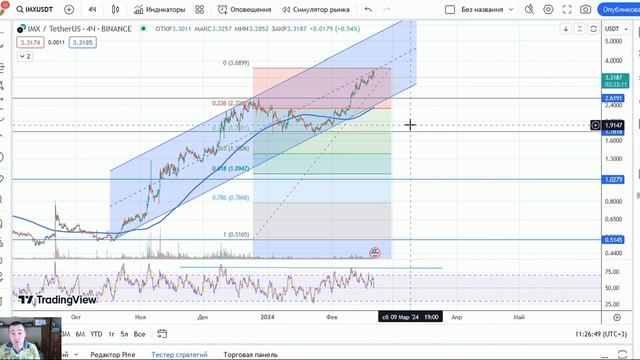Click the blue Опубликовать button
This screenshot has height=360, width=640.
[x=619, y=9]
